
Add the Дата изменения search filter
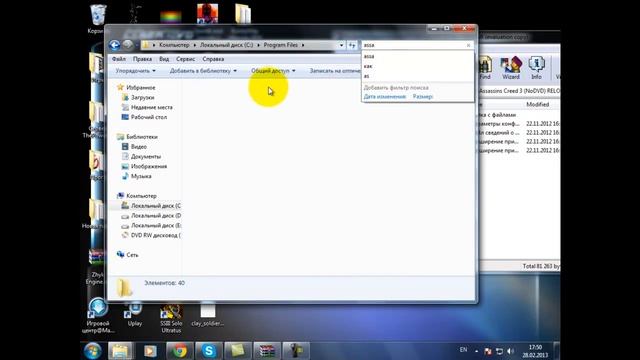point(384,97)
